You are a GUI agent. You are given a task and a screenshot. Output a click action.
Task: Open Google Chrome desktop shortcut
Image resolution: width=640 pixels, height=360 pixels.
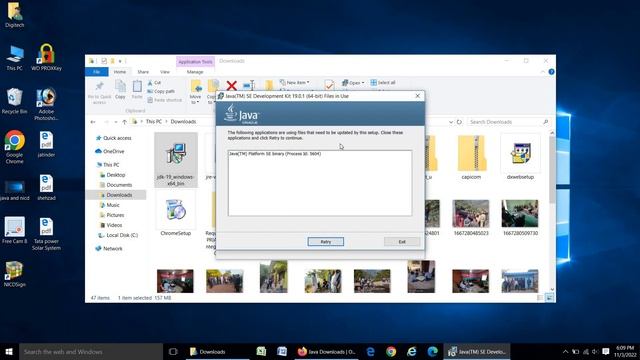point(14,147)
